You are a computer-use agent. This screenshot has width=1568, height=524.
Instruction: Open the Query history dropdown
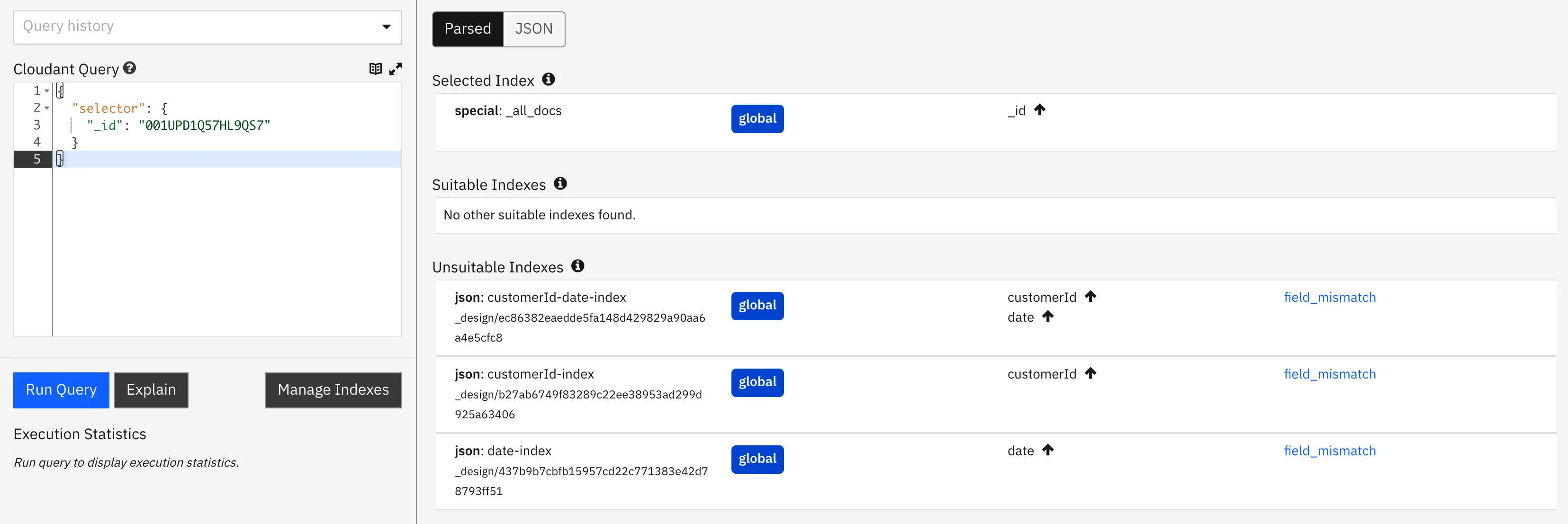click(207, 27)
